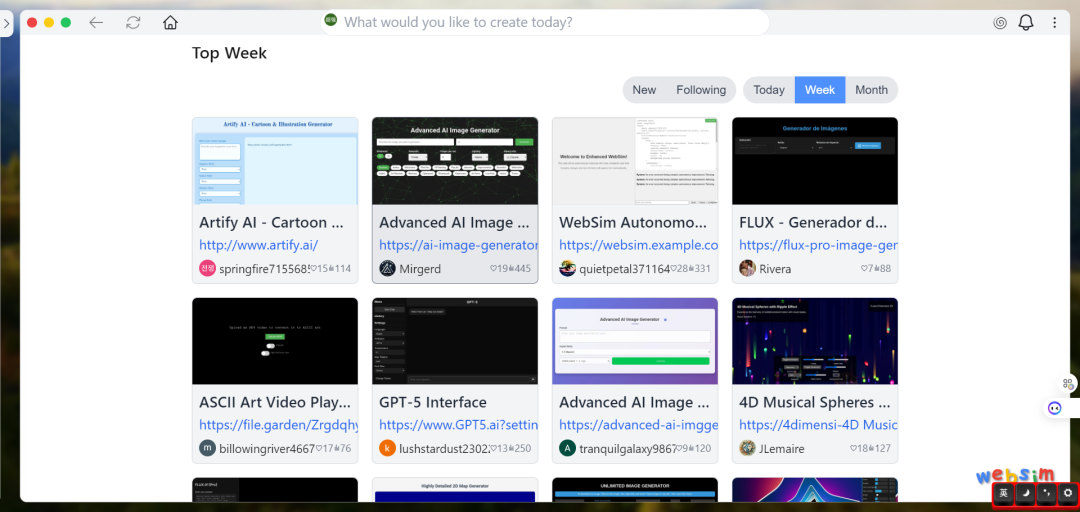Click JLemaire's avatar icon
This screenshot has width=1080, height=512.
pos(747,448)
